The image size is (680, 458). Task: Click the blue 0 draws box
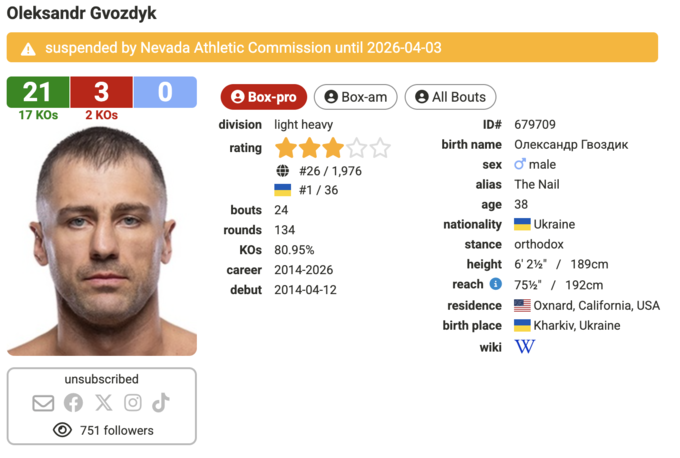pyautogui.click(x=165, y=92)
